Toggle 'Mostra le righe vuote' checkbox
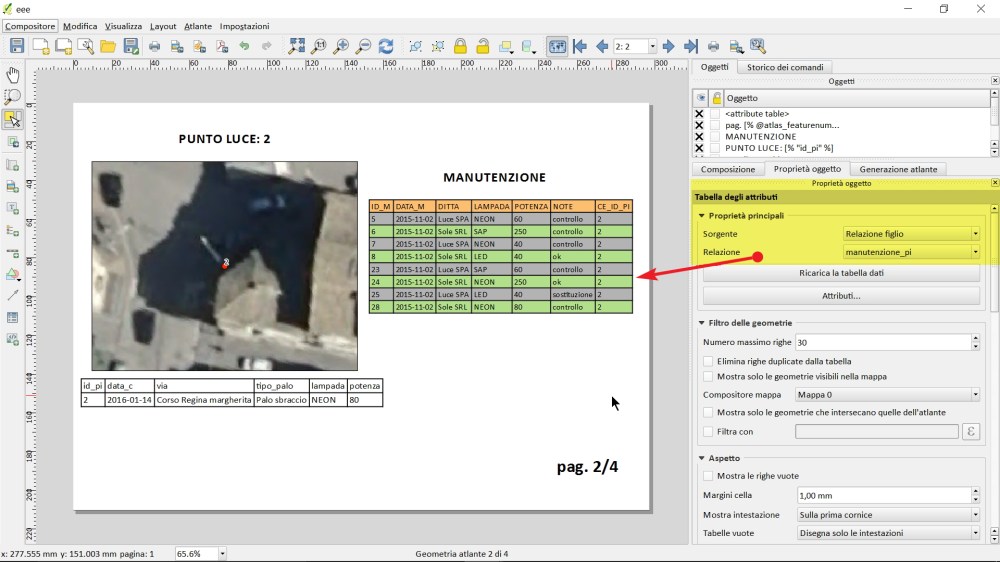 709,476
